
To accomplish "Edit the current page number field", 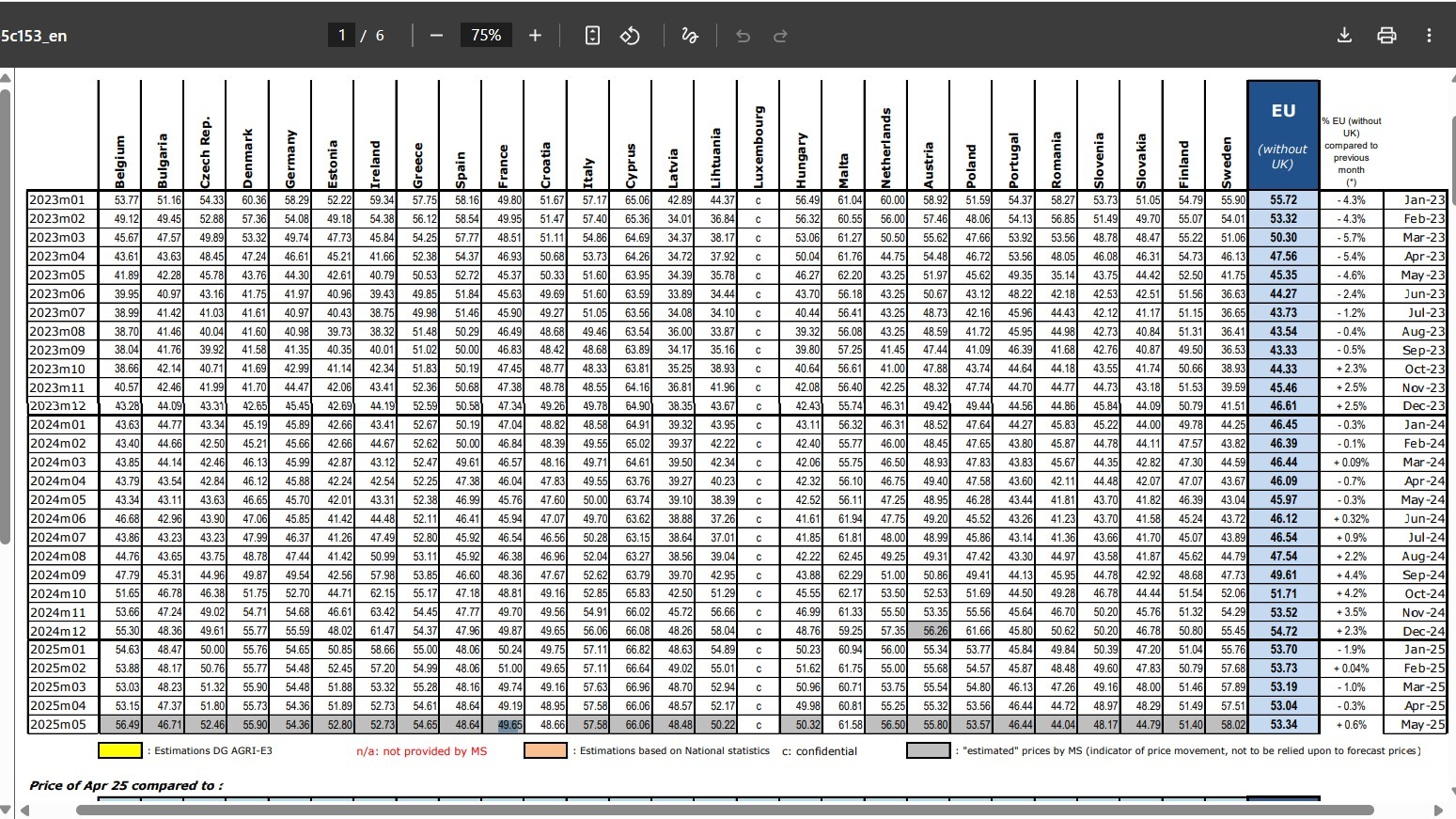I will [341, 36].
